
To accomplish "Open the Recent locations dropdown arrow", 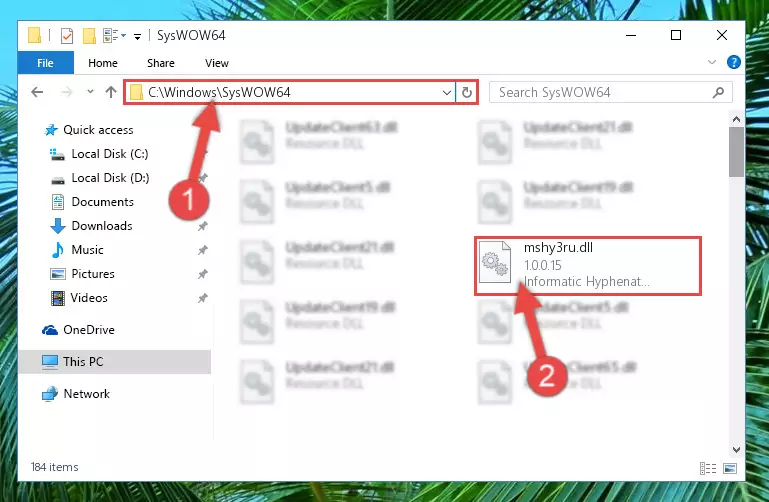I will point(90,92).
